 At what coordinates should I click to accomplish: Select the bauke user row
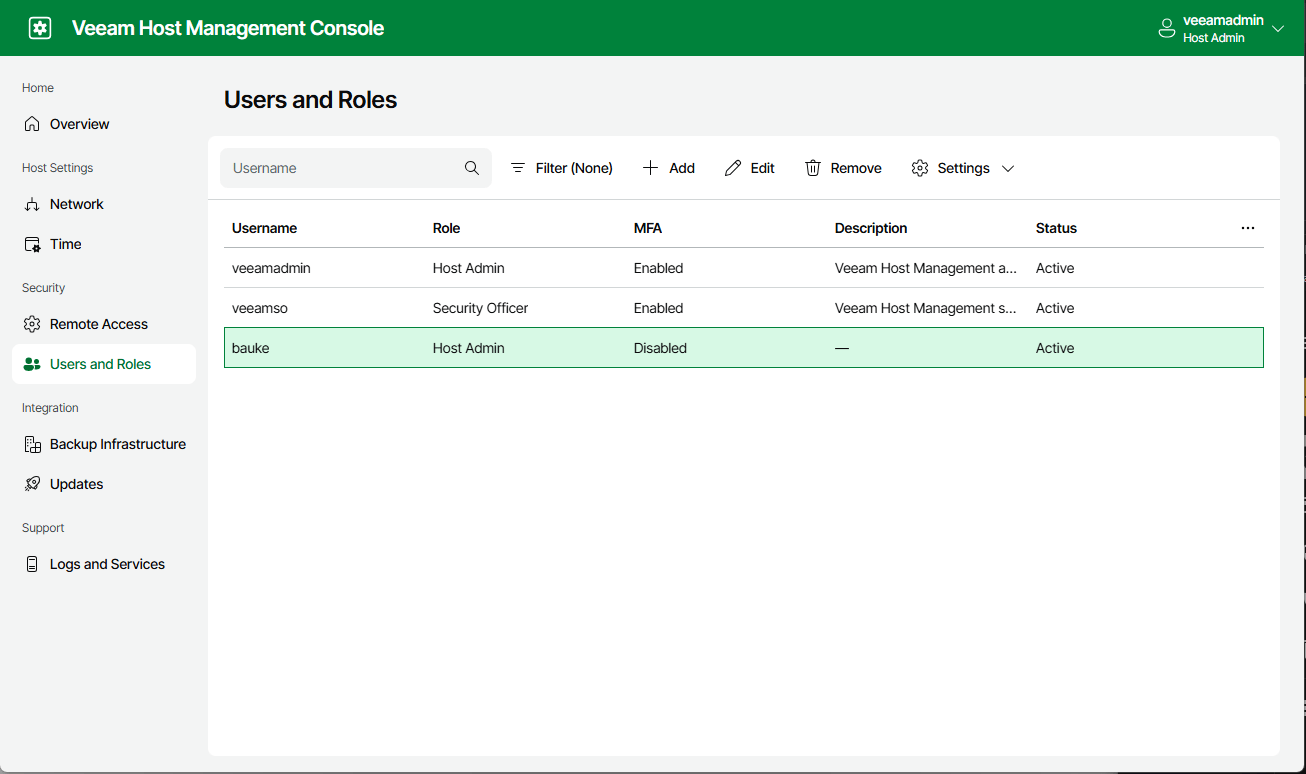(x=744, y=348)
